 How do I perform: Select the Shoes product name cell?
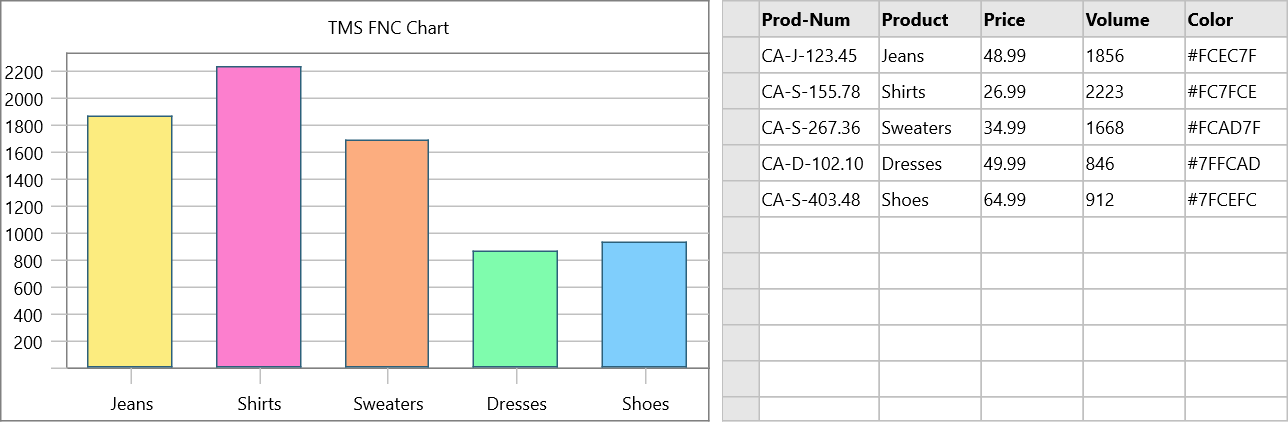coord(930,200)
